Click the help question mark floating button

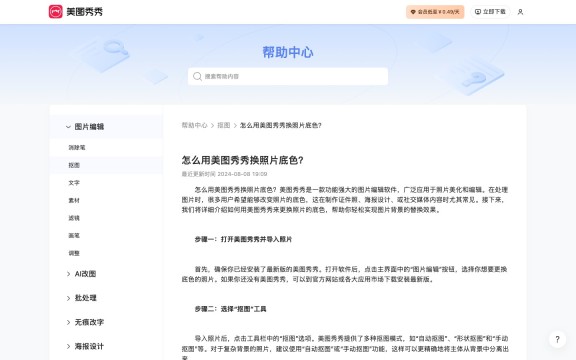point(557,339)
